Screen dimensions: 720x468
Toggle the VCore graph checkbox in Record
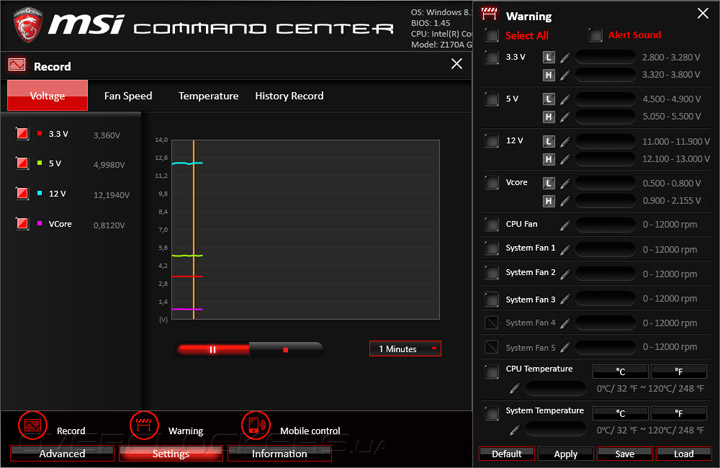click(x=22, y=223)
